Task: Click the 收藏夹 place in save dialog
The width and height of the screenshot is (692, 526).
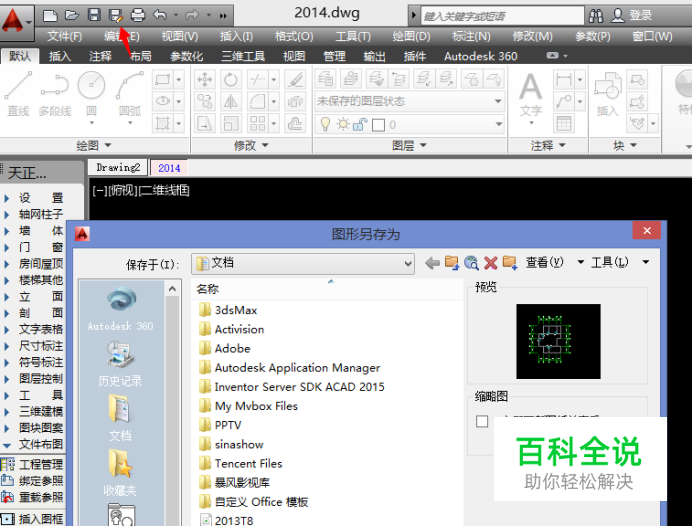Action: 120,473
